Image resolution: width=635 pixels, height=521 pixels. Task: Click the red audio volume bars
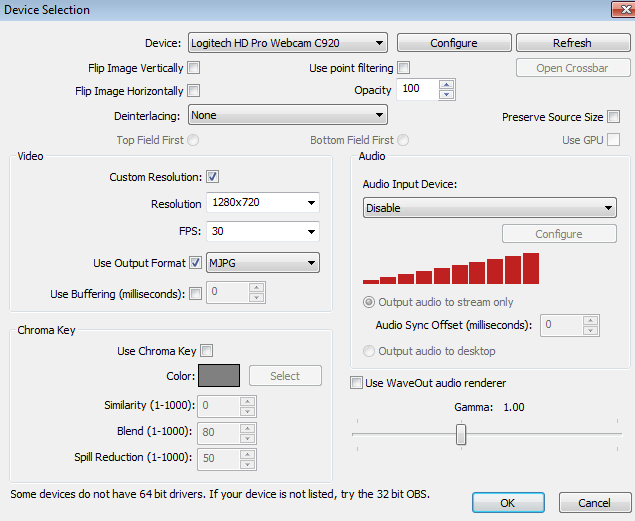point(451,268)
